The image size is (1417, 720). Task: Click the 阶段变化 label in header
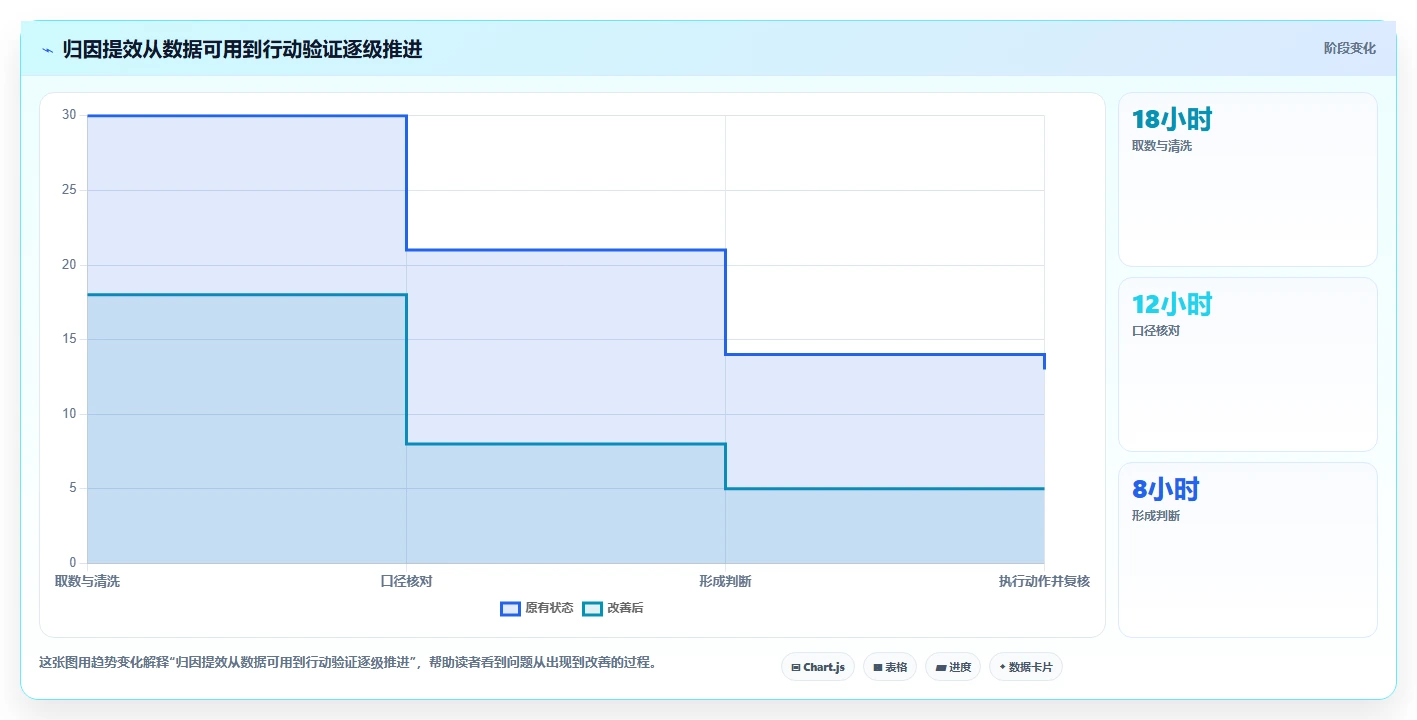(x=1349, y=48)
